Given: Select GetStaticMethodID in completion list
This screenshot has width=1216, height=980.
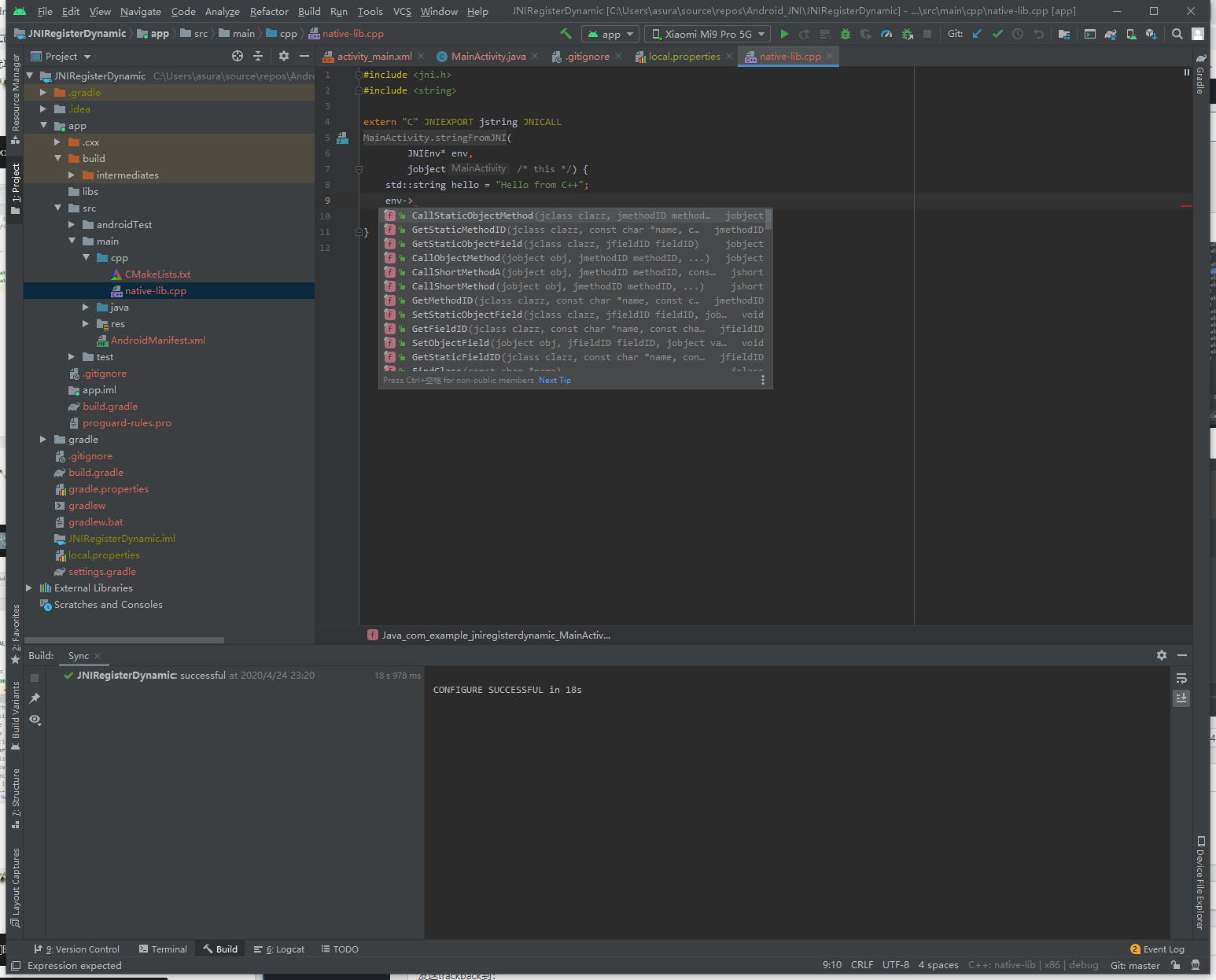Looking at the screenshot, I should pos(459,230).
